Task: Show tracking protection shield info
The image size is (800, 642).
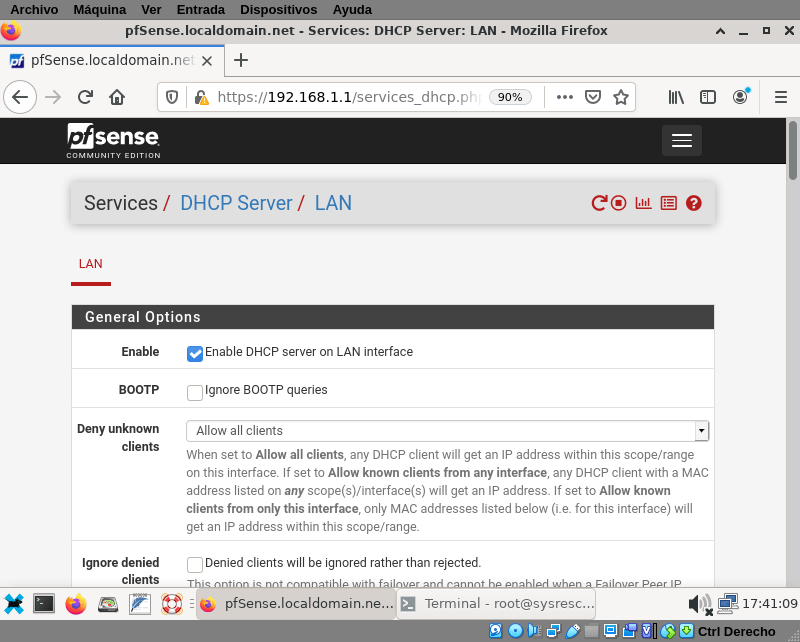Action: [172, 97]
